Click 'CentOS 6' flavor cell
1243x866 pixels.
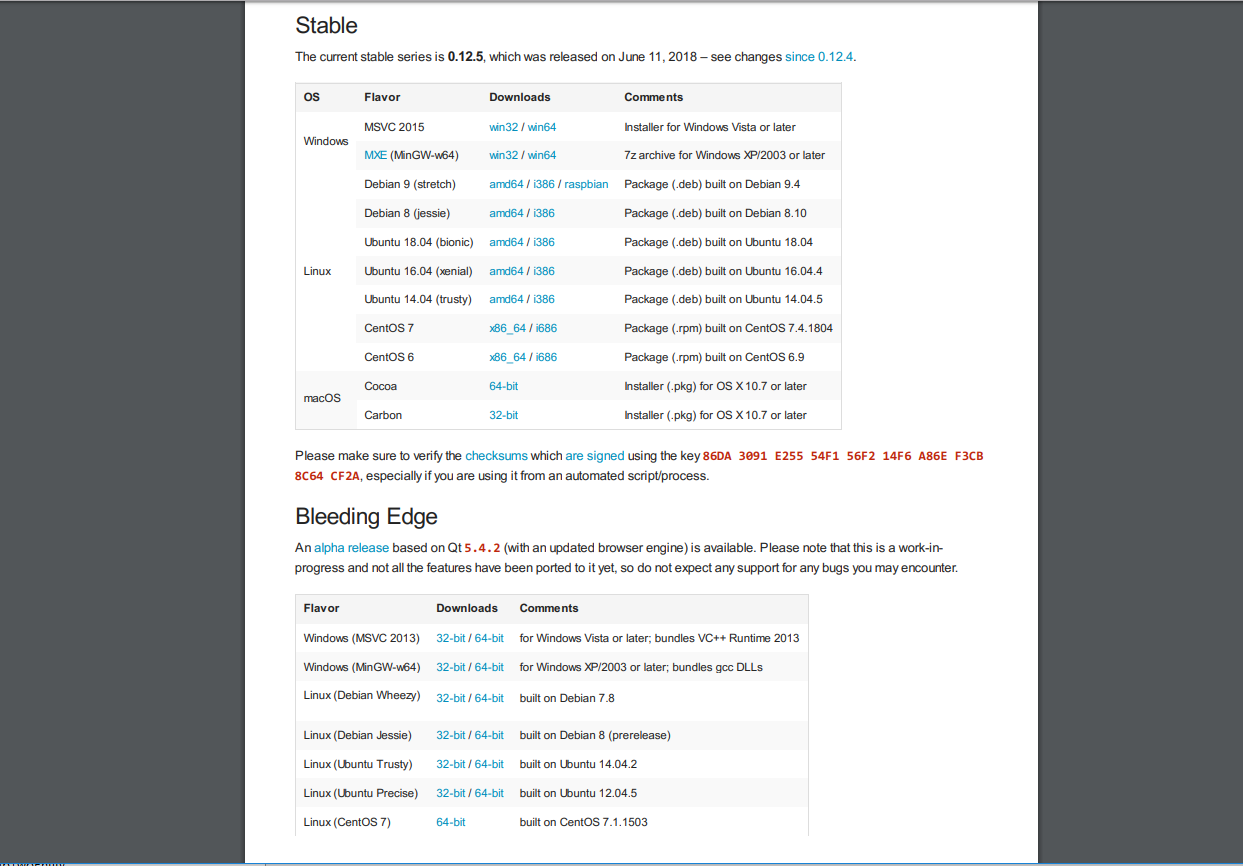389,357
